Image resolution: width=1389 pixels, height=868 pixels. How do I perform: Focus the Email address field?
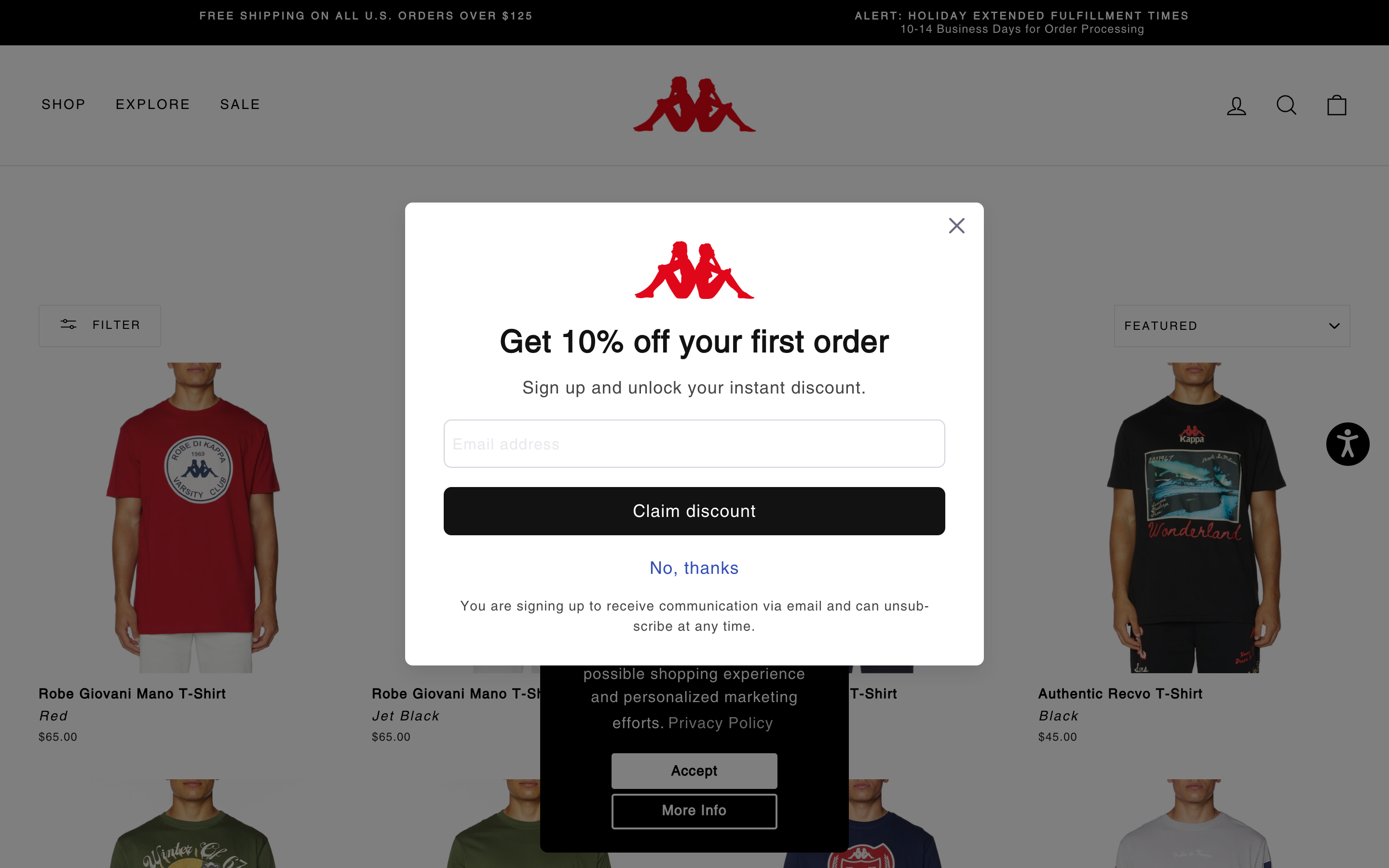coord(694,444)
